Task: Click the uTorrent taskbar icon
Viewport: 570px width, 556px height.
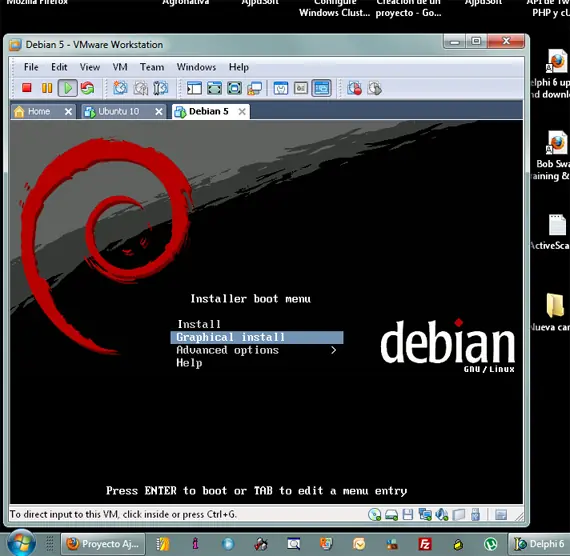Action: 490,544
